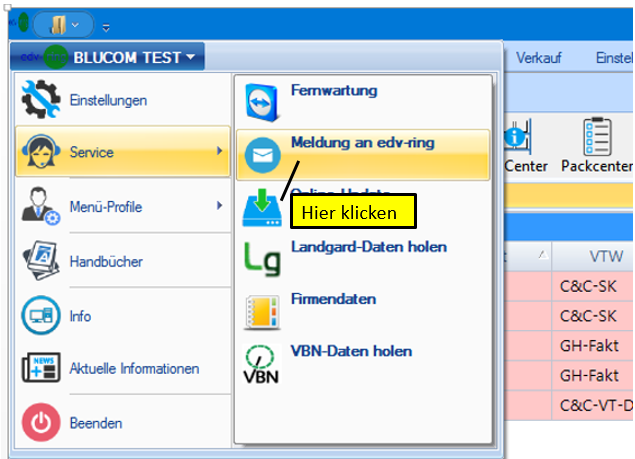The image size is (635, 459).
Task: Click the Einstellungen gear icon
Action: [x=41, y=99]
